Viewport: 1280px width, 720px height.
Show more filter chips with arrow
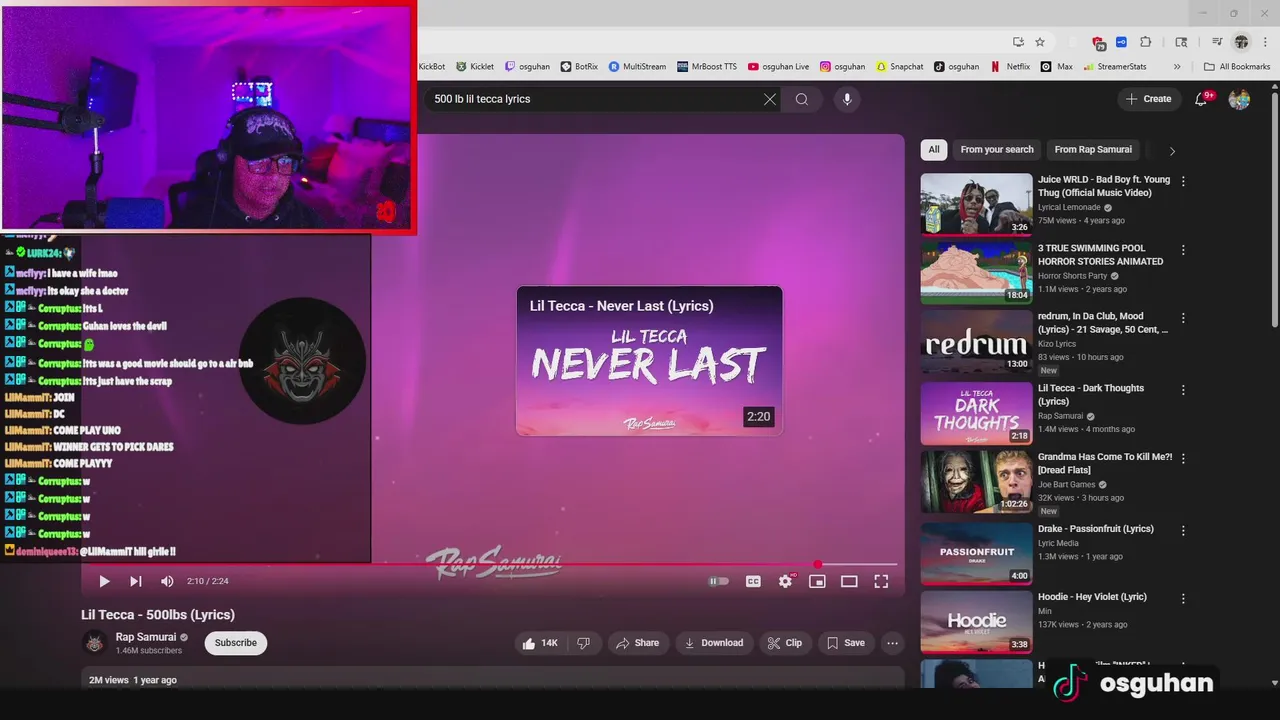point(1172,151)
